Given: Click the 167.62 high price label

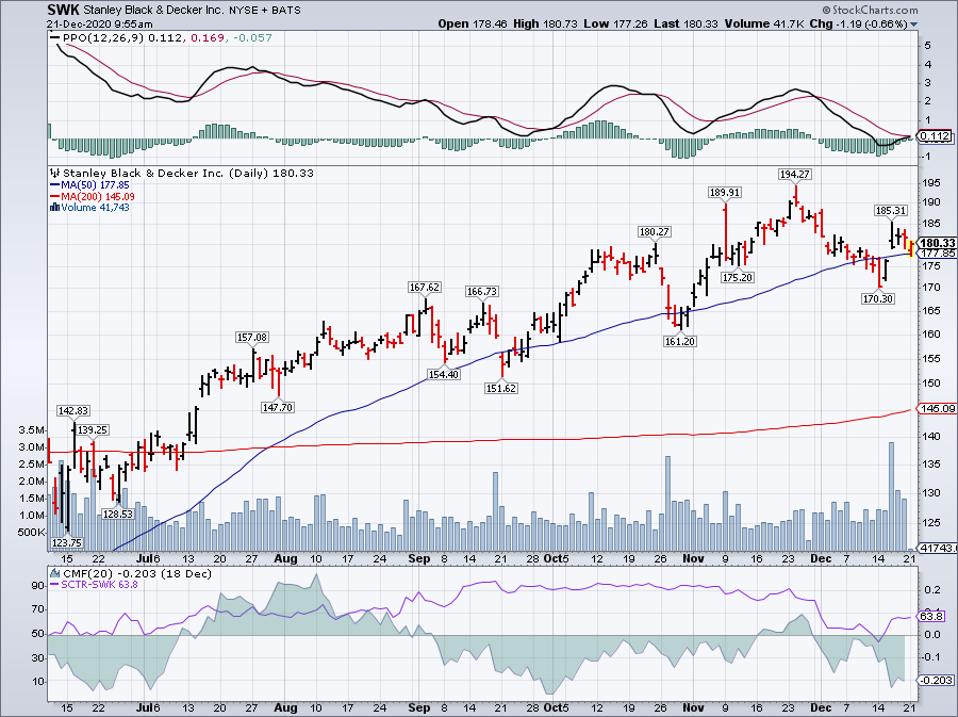Looking at the screenshot, I should 424,288.
